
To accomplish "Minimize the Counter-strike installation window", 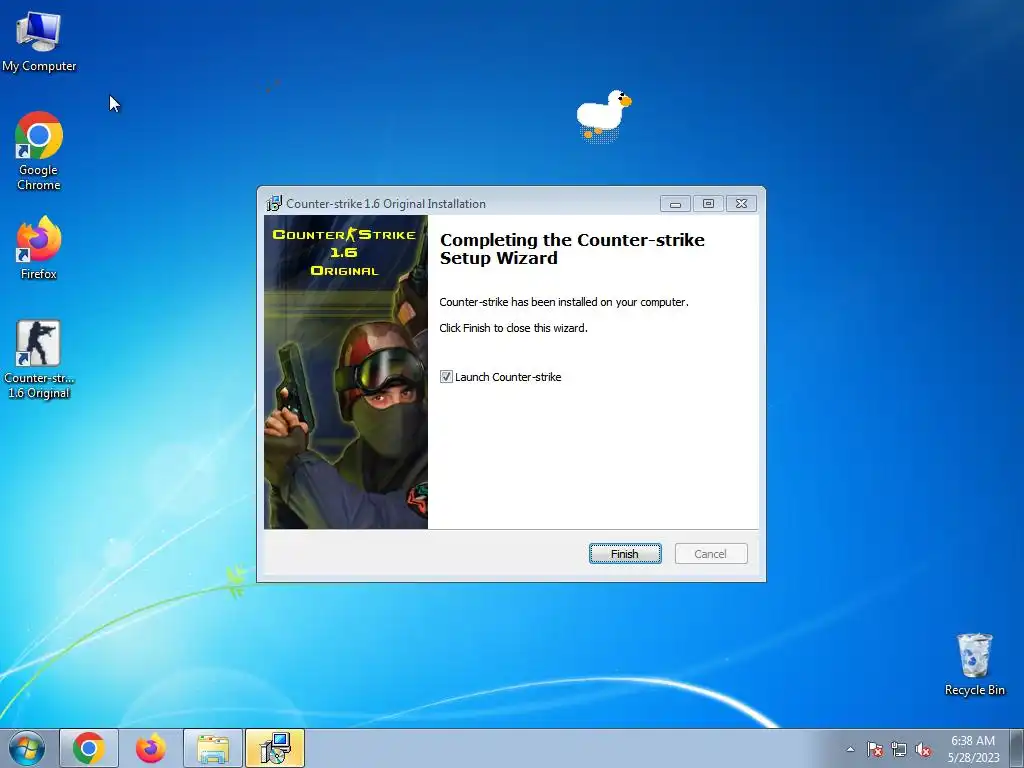I will click(x=675, y=204).
